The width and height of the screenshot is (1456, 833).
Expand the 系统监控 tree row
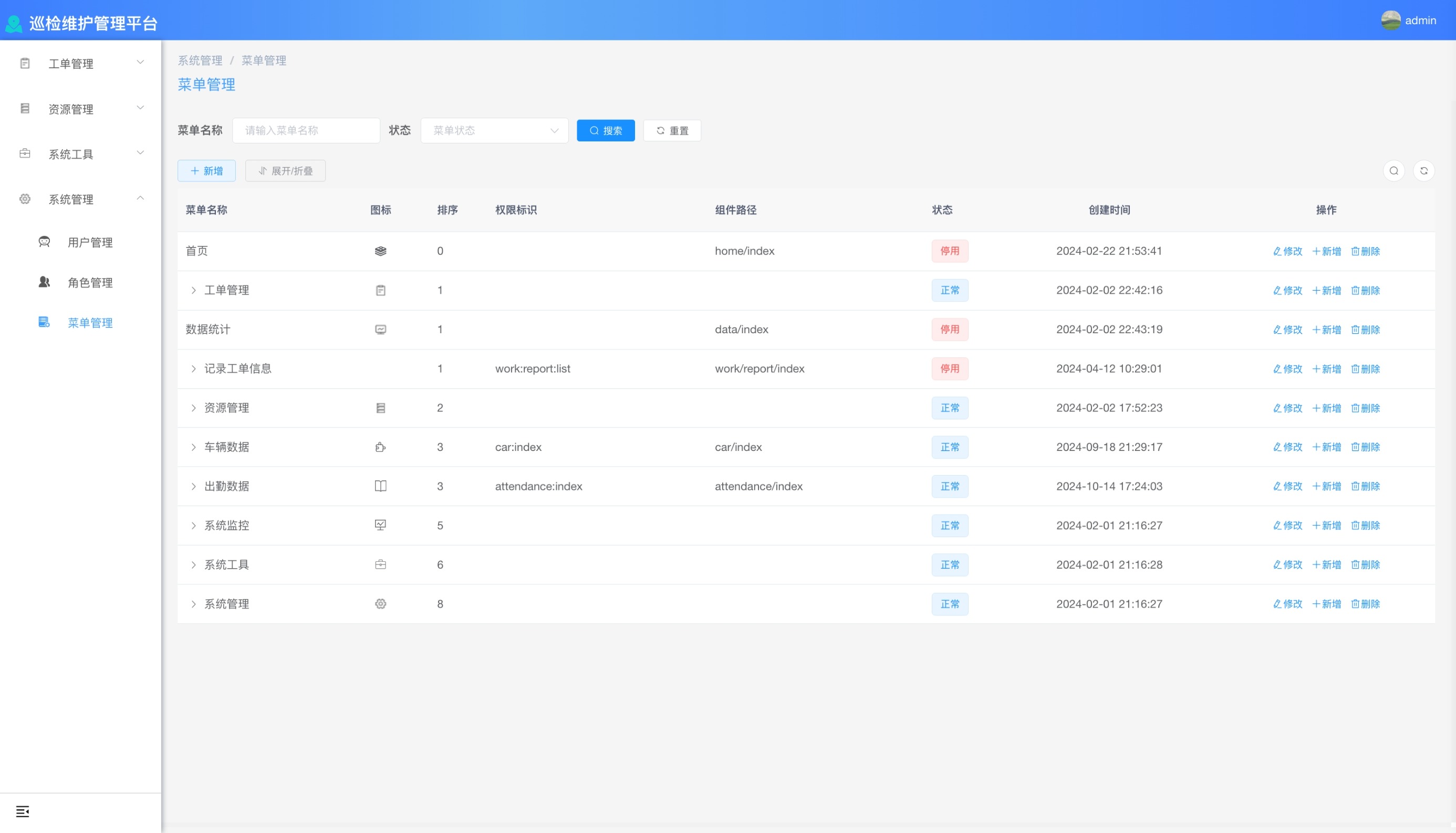click(193, 526)
